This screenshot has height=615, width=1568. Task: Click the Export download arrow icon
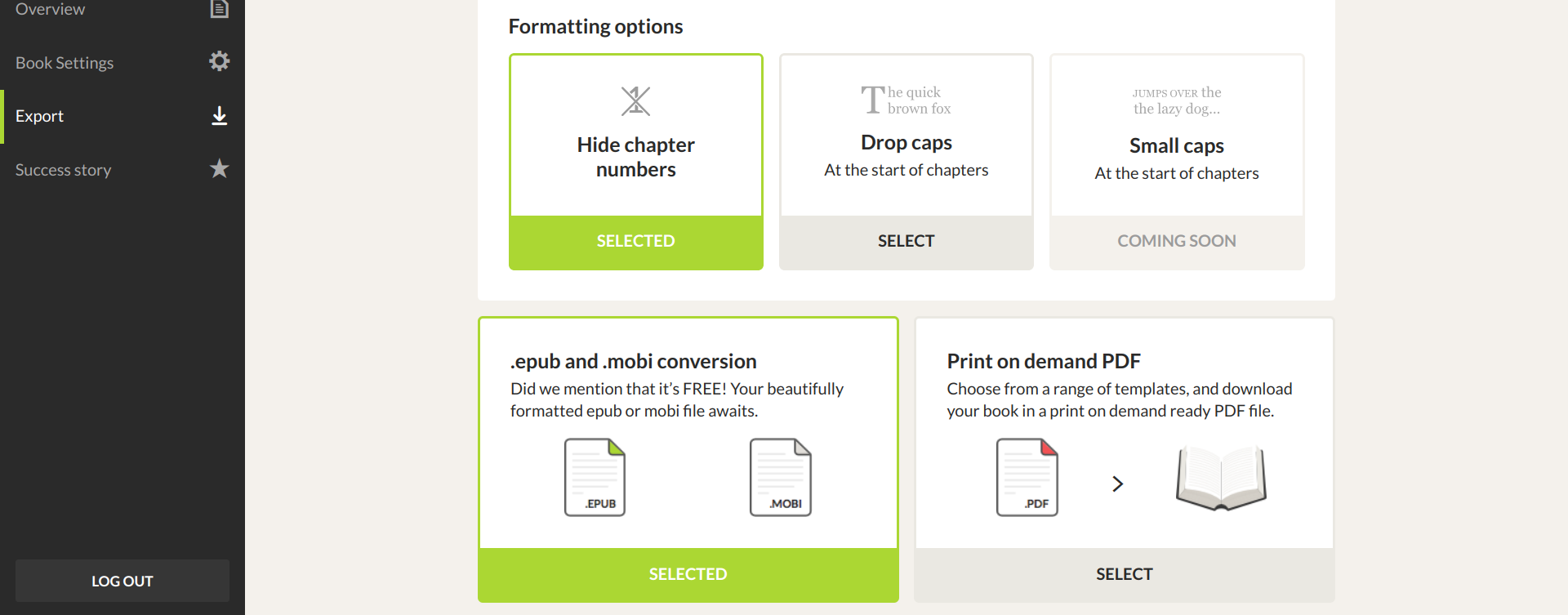click(219, 116)
